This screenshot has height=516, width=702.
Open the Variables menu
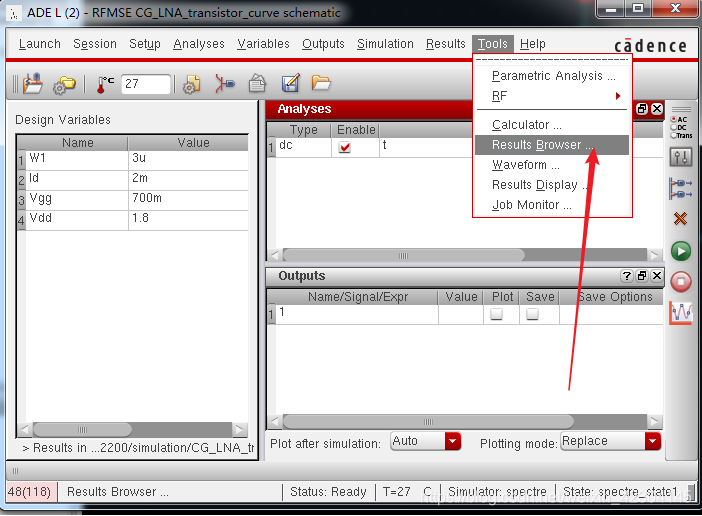[x=263, y=44]
